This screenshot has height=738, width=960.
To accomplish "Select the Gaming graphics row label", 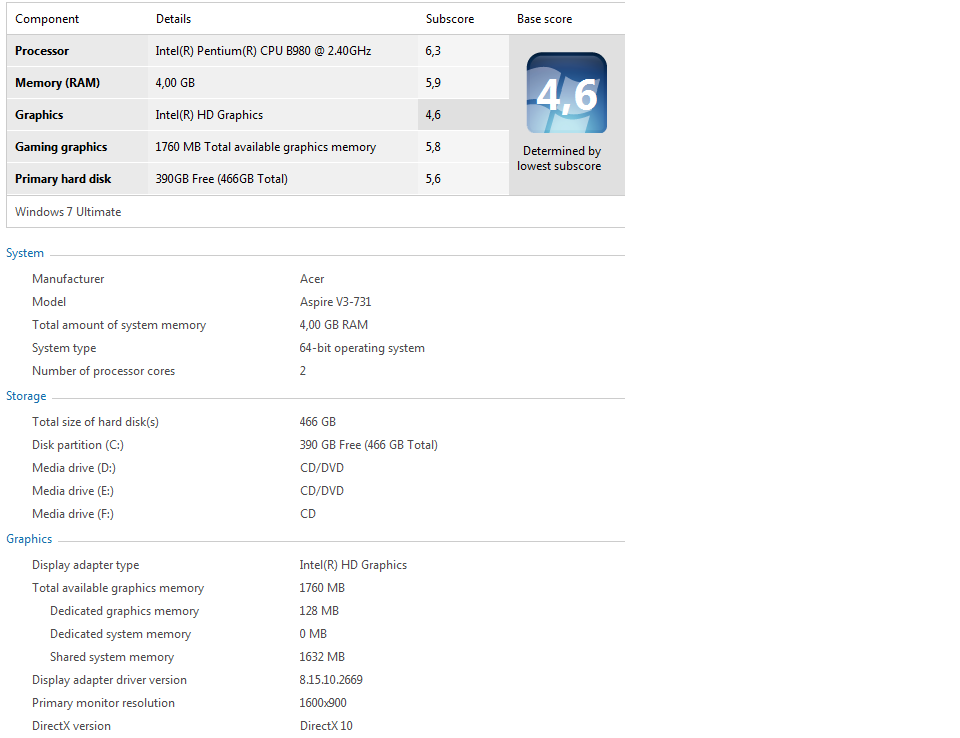I will (61, 147).
